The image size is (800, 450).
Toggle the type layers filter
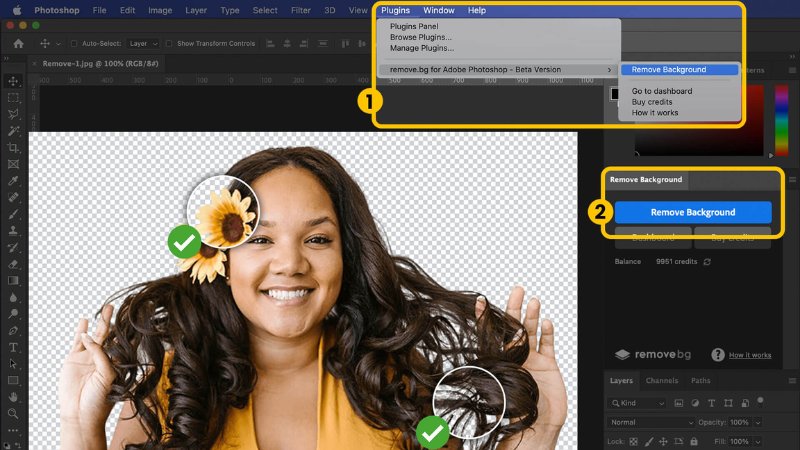tap(711, 403)
